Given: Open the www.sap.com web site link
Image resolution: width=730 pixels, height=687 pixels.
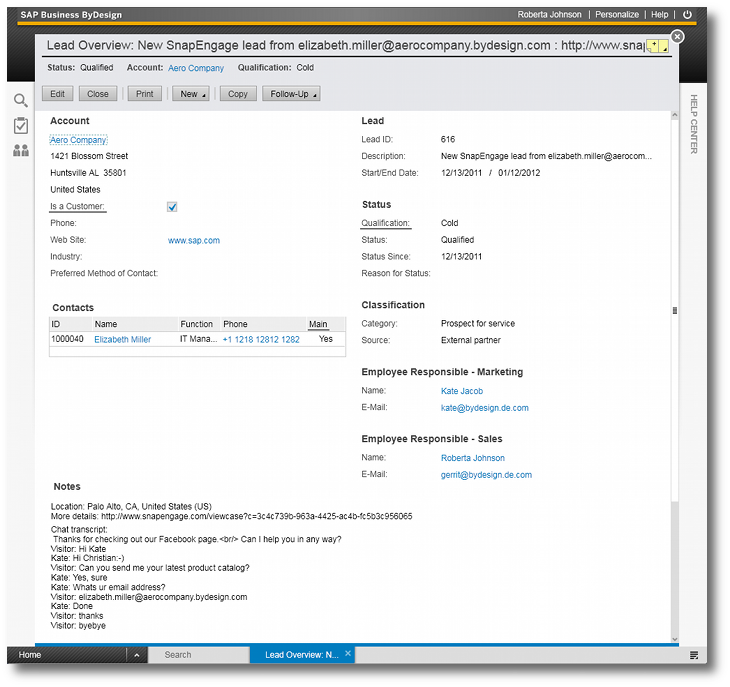Looking at the screenshot, I should (x=194, y=240).
